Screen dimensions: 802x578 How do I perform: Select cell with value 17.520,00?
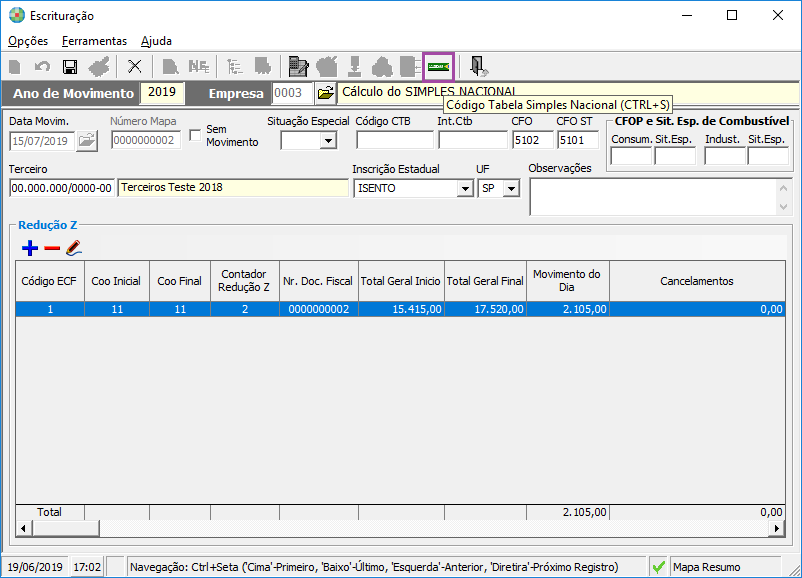tap(485, 309)
